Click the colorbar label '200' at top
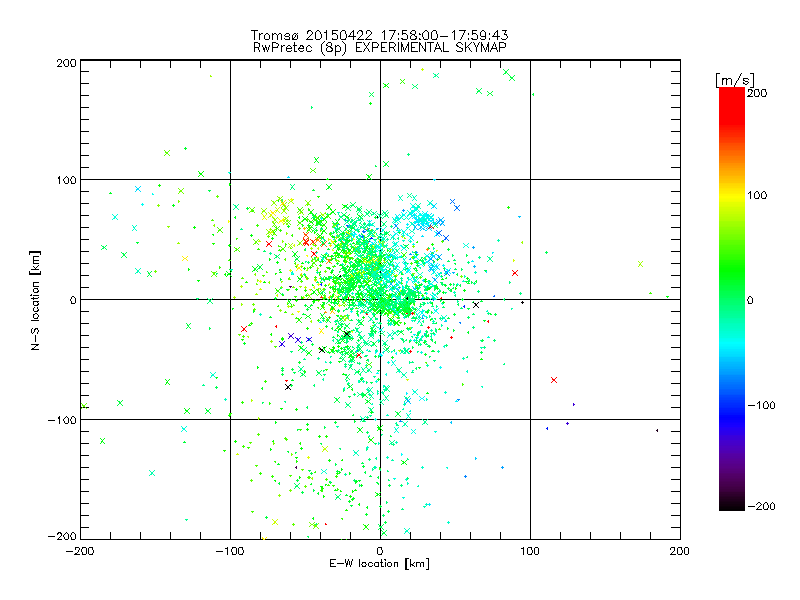 coord(757,93)
